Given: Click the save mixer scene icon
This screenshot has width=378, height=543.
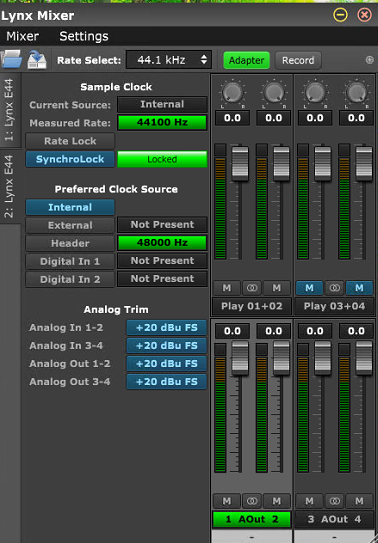Looking at the screenshot, I should pos(37,60).
